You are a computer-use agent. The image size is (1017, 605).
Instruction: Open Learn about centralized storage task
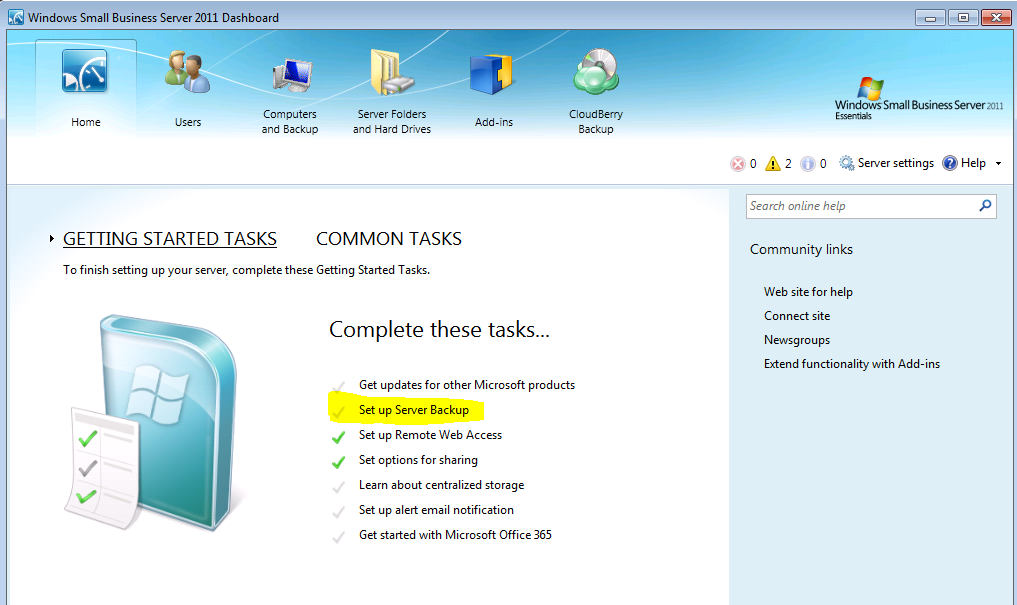tap(441, 485)
